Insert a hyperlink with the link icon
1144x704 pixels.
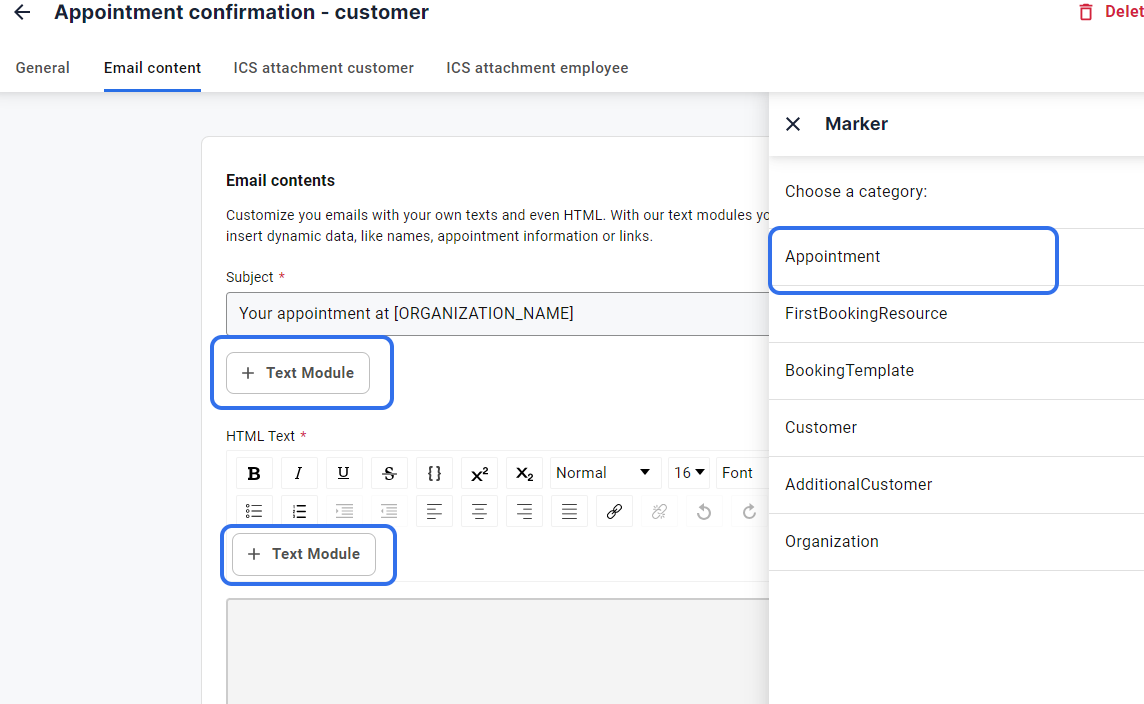[614, 511]
